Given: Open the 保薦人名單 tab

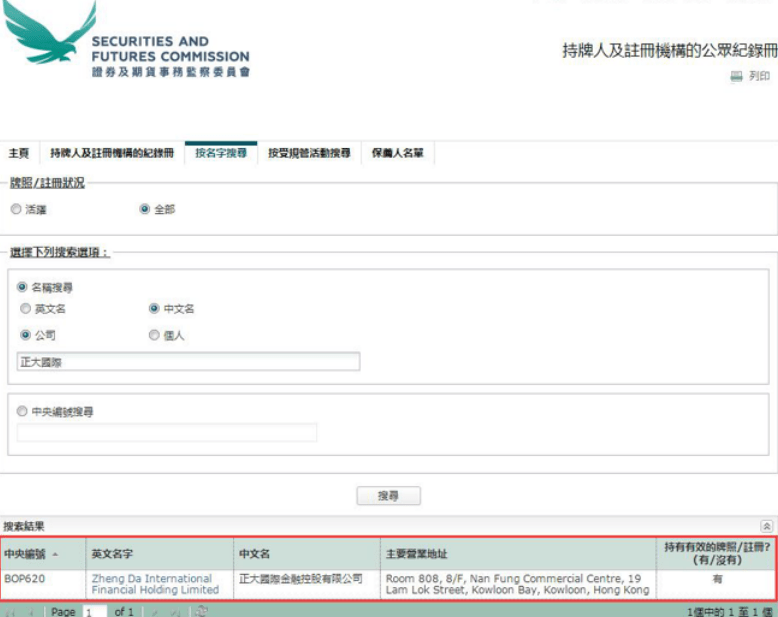Looking at the screenshot, I should [x=398, y=153].
